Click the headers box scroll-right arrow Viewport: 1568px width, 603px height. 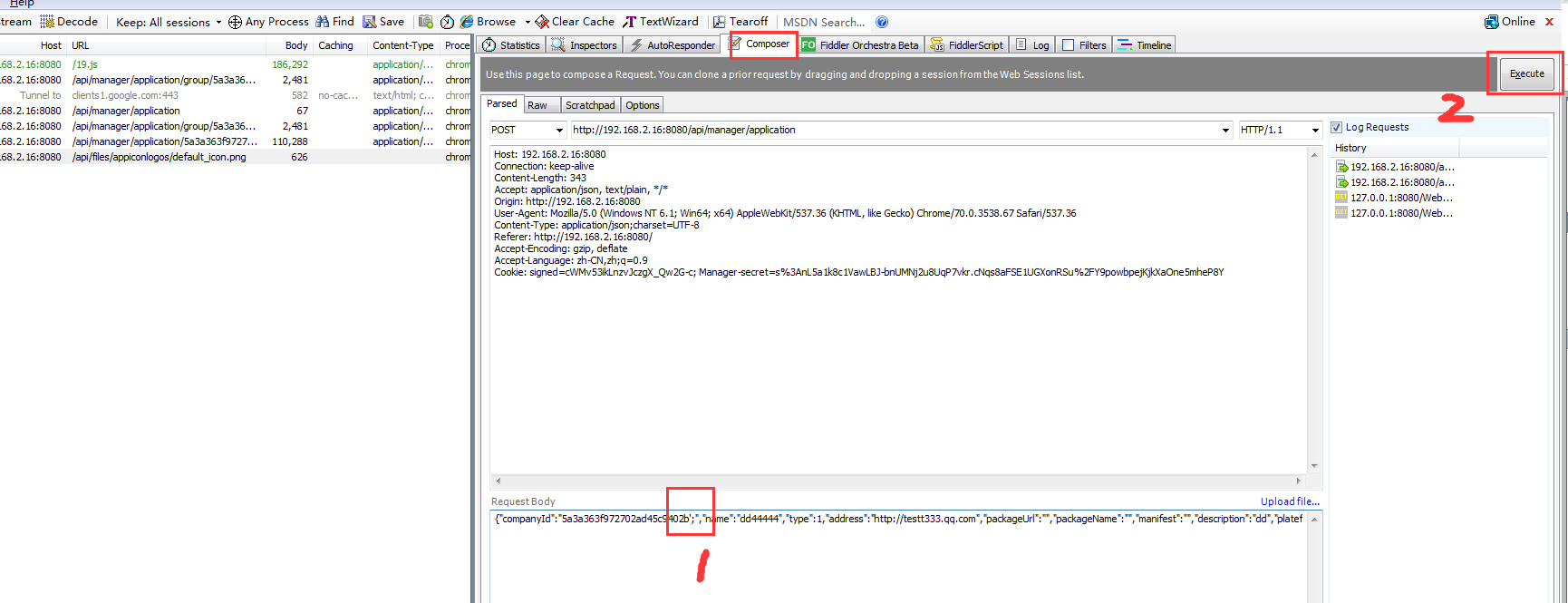point(1298,481)
